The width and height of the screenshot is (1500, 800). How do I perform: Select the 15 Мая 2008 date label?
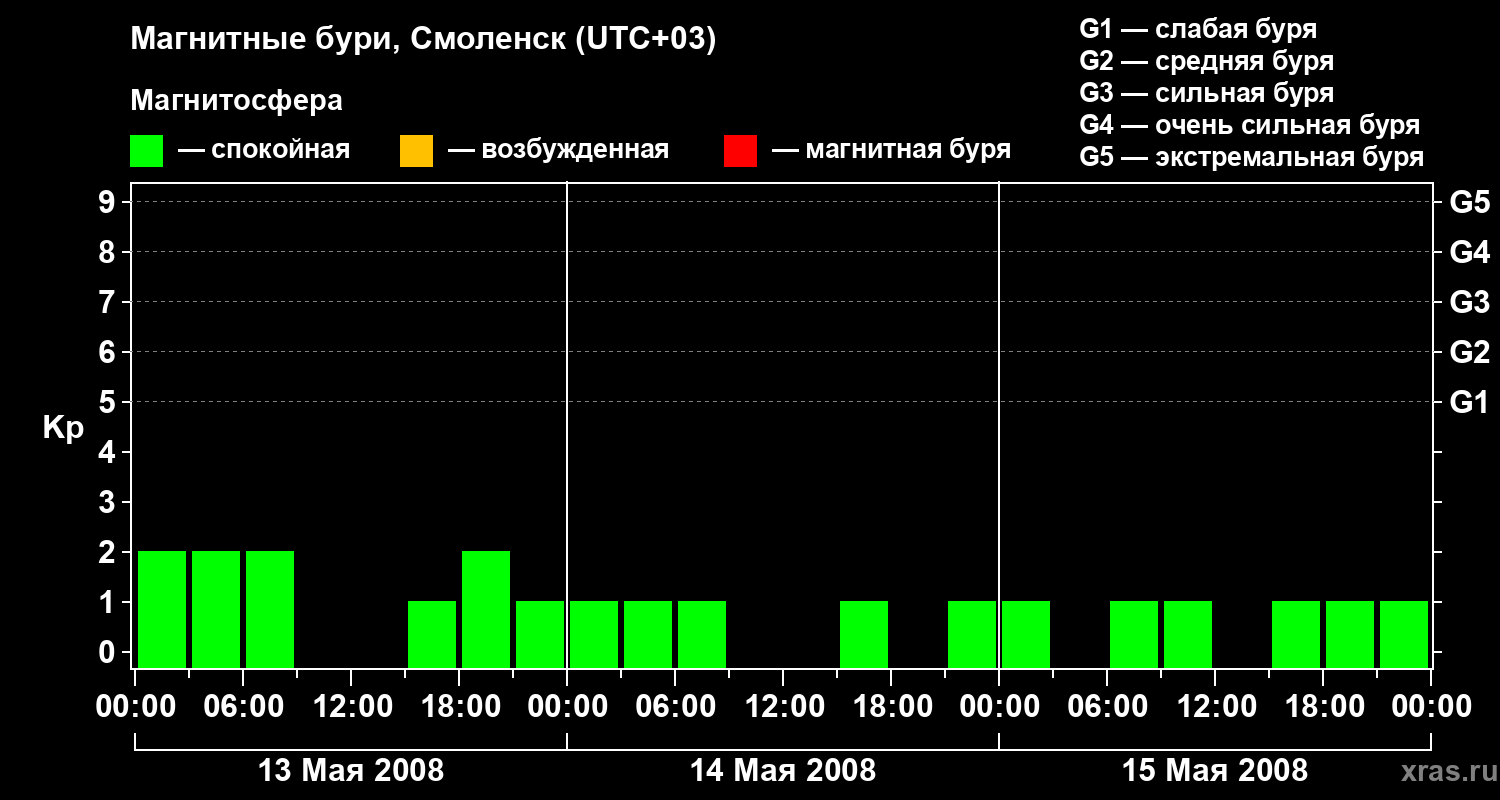(1215, 771)
